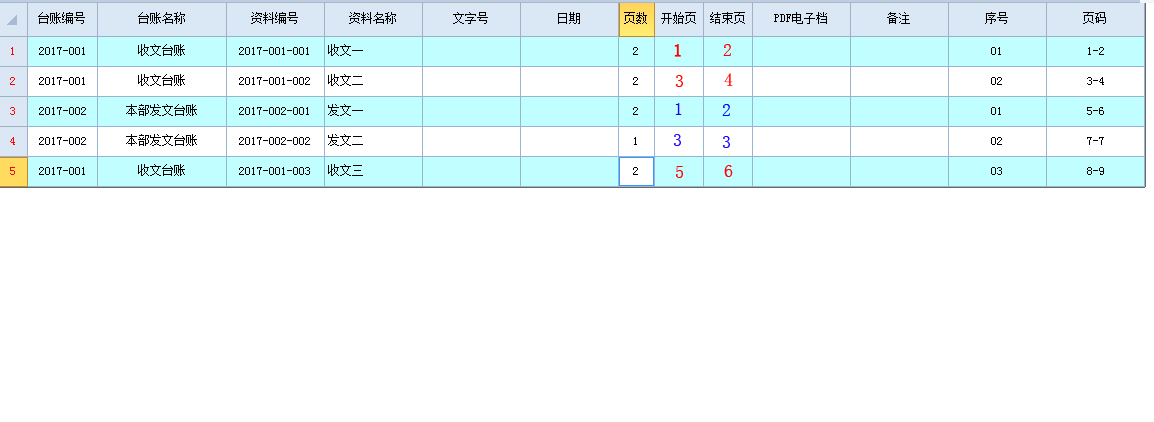Click red 开始页 value 3 of 收文二

pyautogui.click(x=679, y=82)
